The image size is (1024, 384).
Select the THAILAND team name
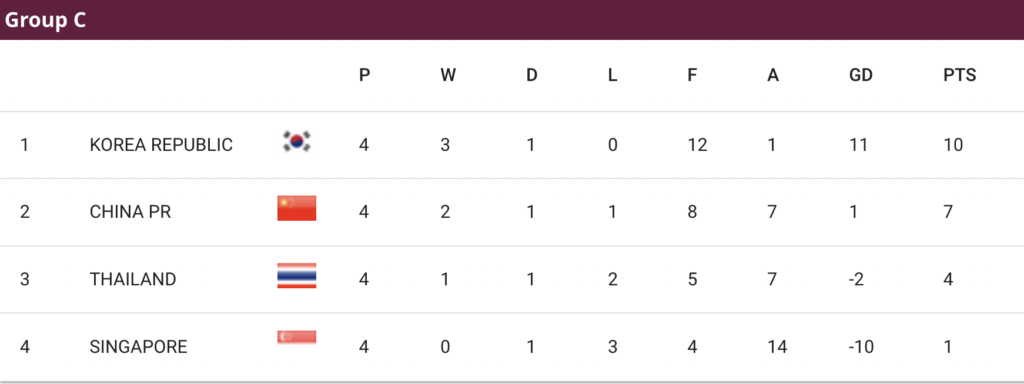[x=133, y=280]
